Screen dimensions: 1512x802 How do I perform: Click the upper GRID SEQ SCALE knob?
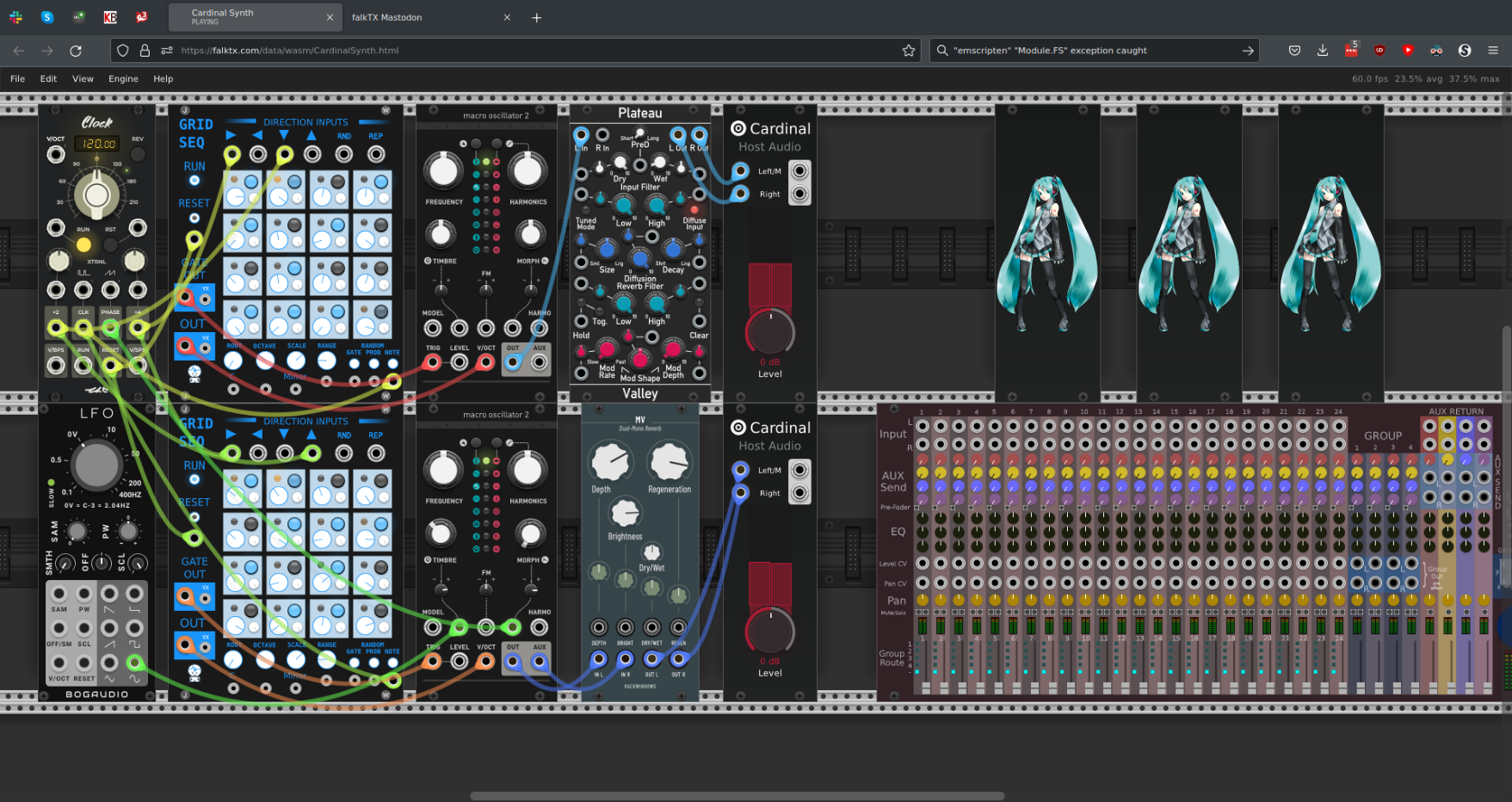296,361
